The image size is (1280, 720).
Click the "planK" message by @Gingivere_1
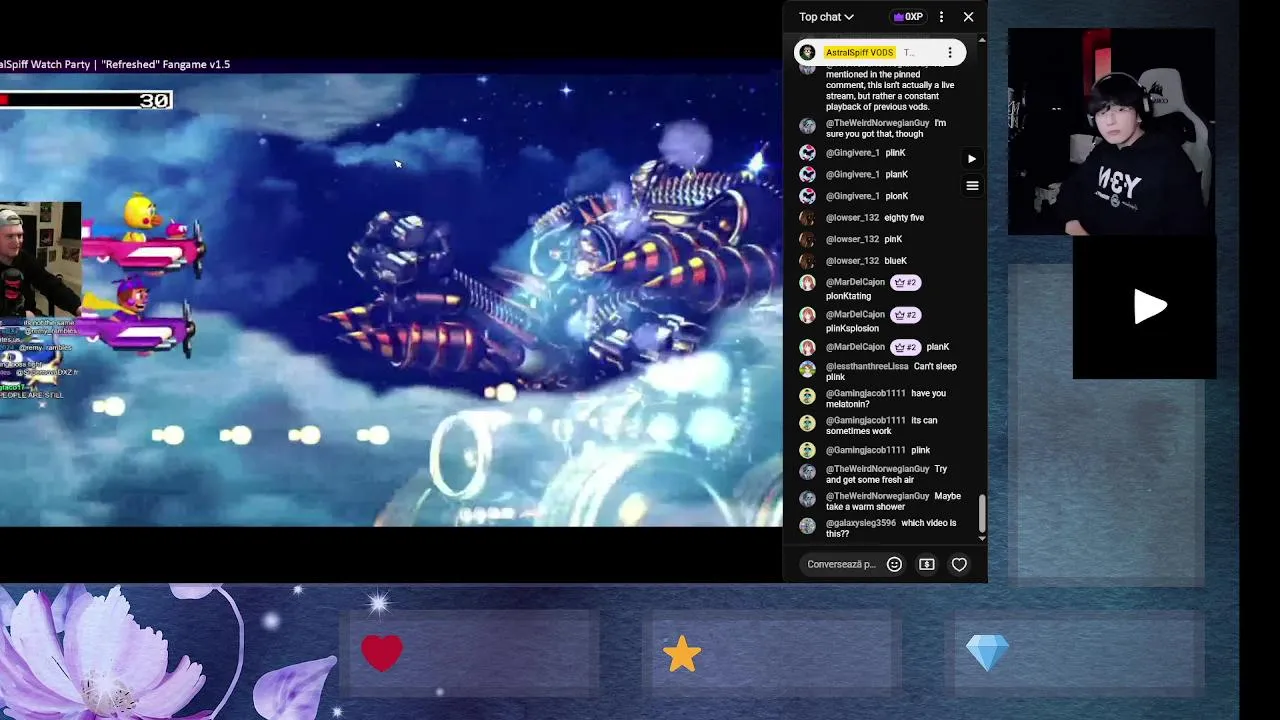click(x=896, y=175)
